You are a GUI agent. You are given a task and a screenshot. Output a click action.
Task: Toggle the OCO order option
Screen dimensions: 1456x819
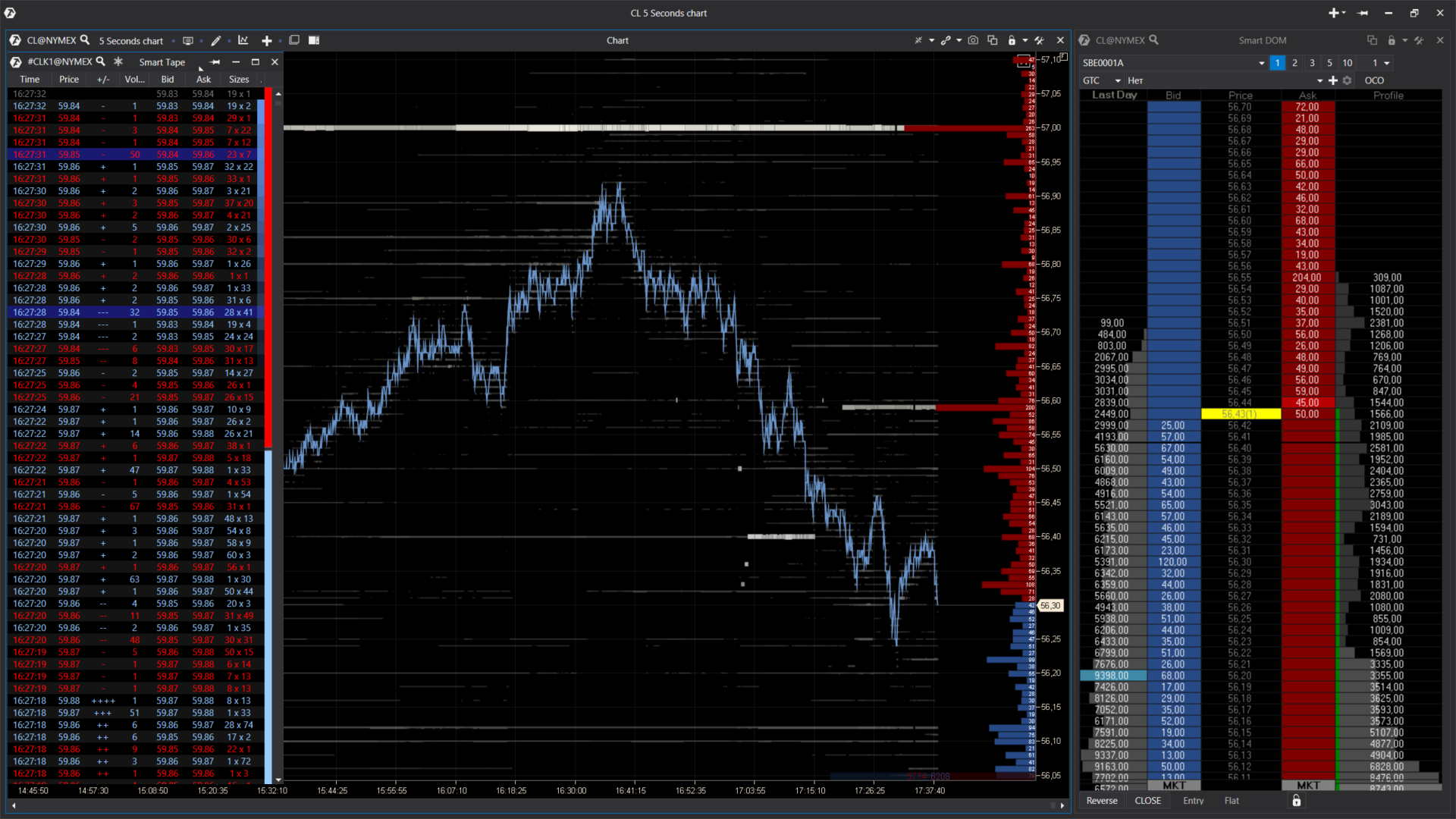point(1374,80)
